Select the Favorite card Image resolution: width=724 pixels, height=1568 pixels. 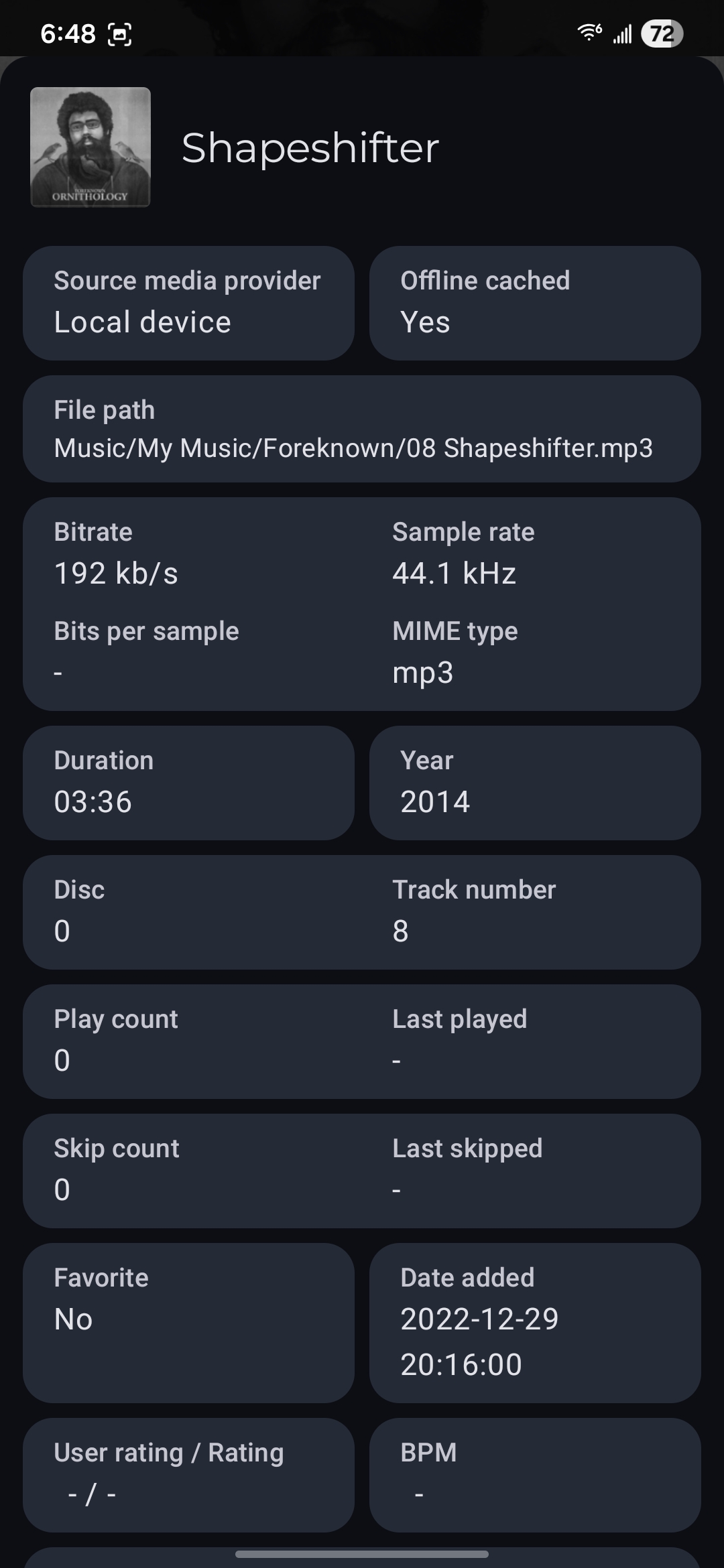pos(188,1323)
